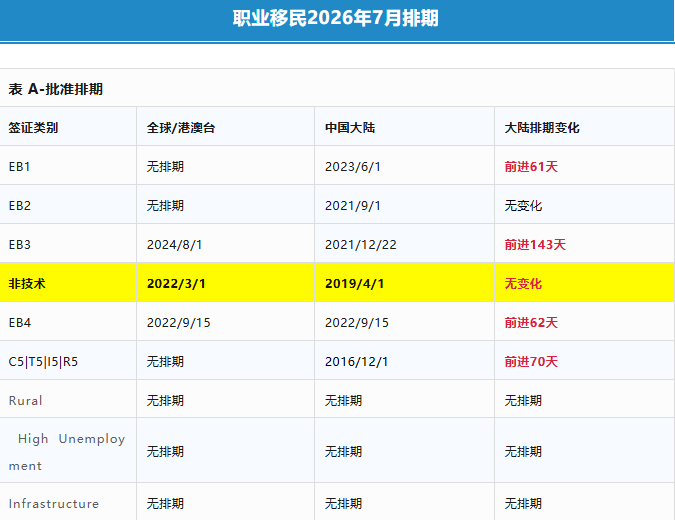Click the date 2021/9/1
Screen dimensions: 675x520
click(353, 205)
